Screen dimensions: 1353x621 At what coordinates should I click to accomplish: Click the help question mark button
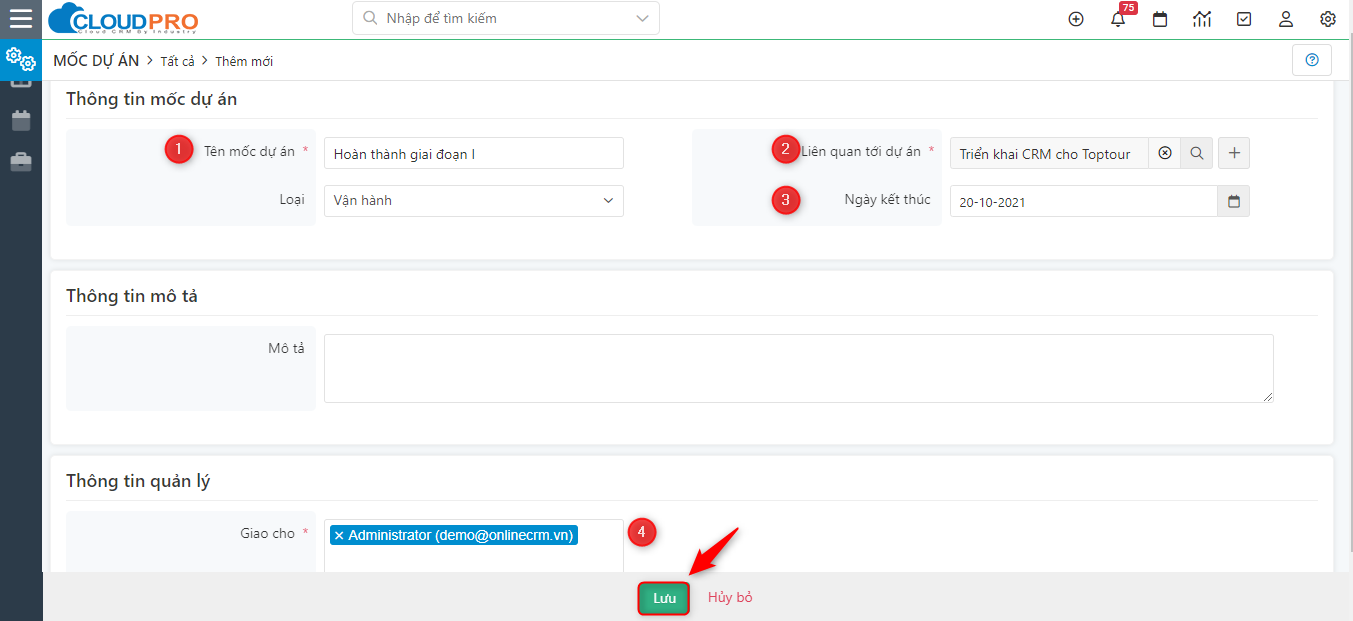pyautogui.click(x=1312, y=60)
